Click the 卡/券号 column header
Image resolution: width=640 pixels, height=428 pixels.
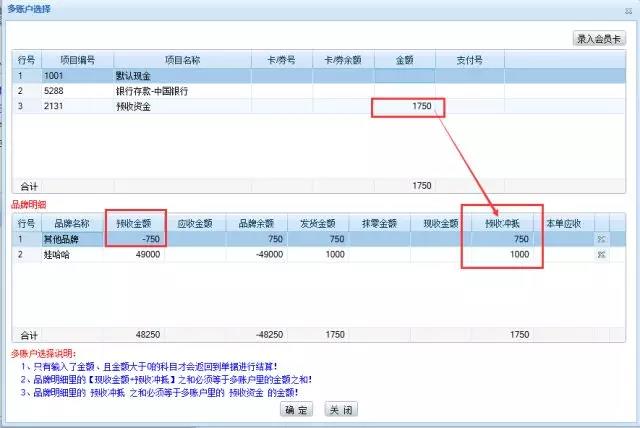tap(282, 60)
